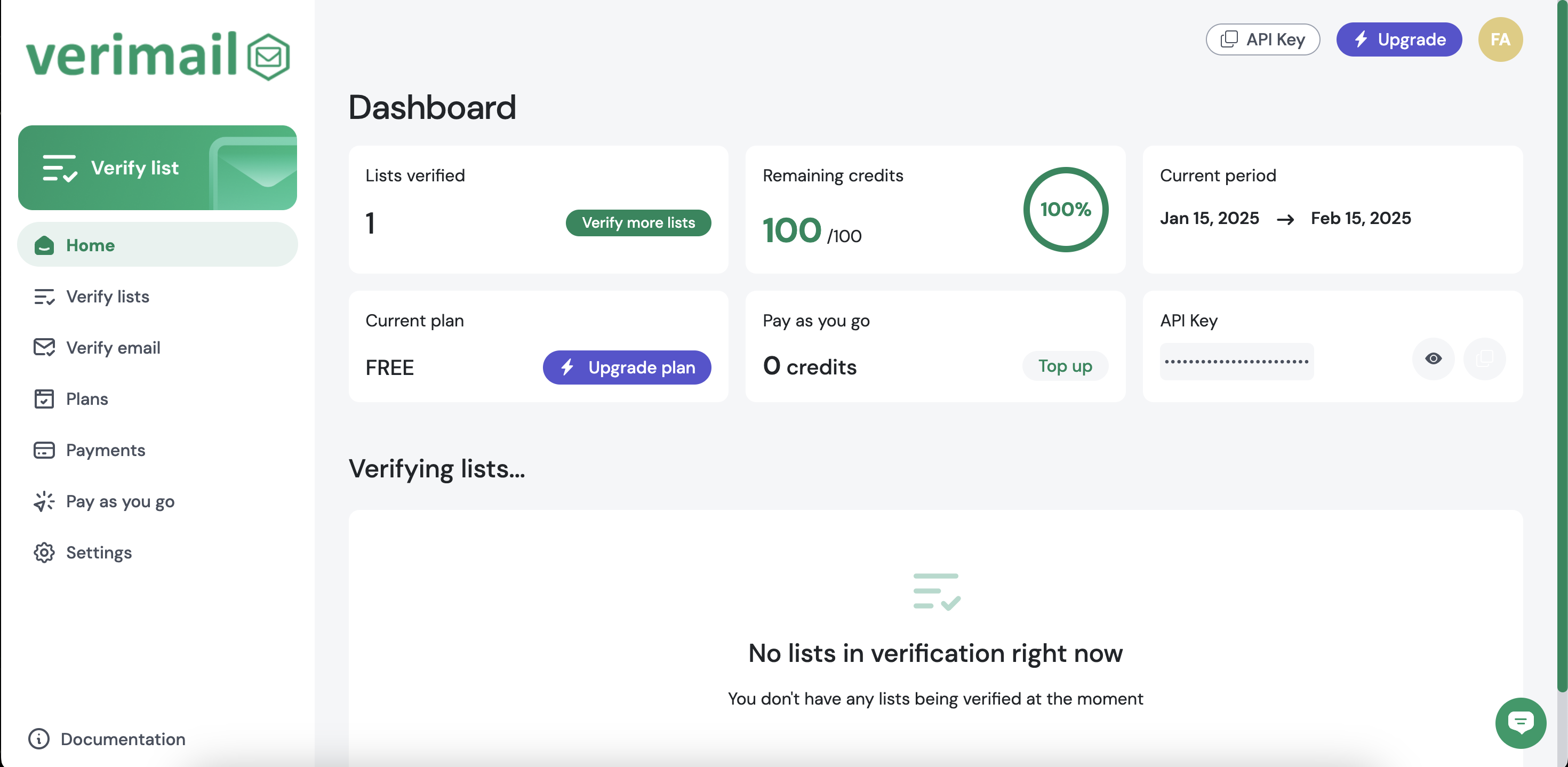1568x767 pixels.
Task: Click the icon on the large Verify list button
Action: [x=60, y=168]
